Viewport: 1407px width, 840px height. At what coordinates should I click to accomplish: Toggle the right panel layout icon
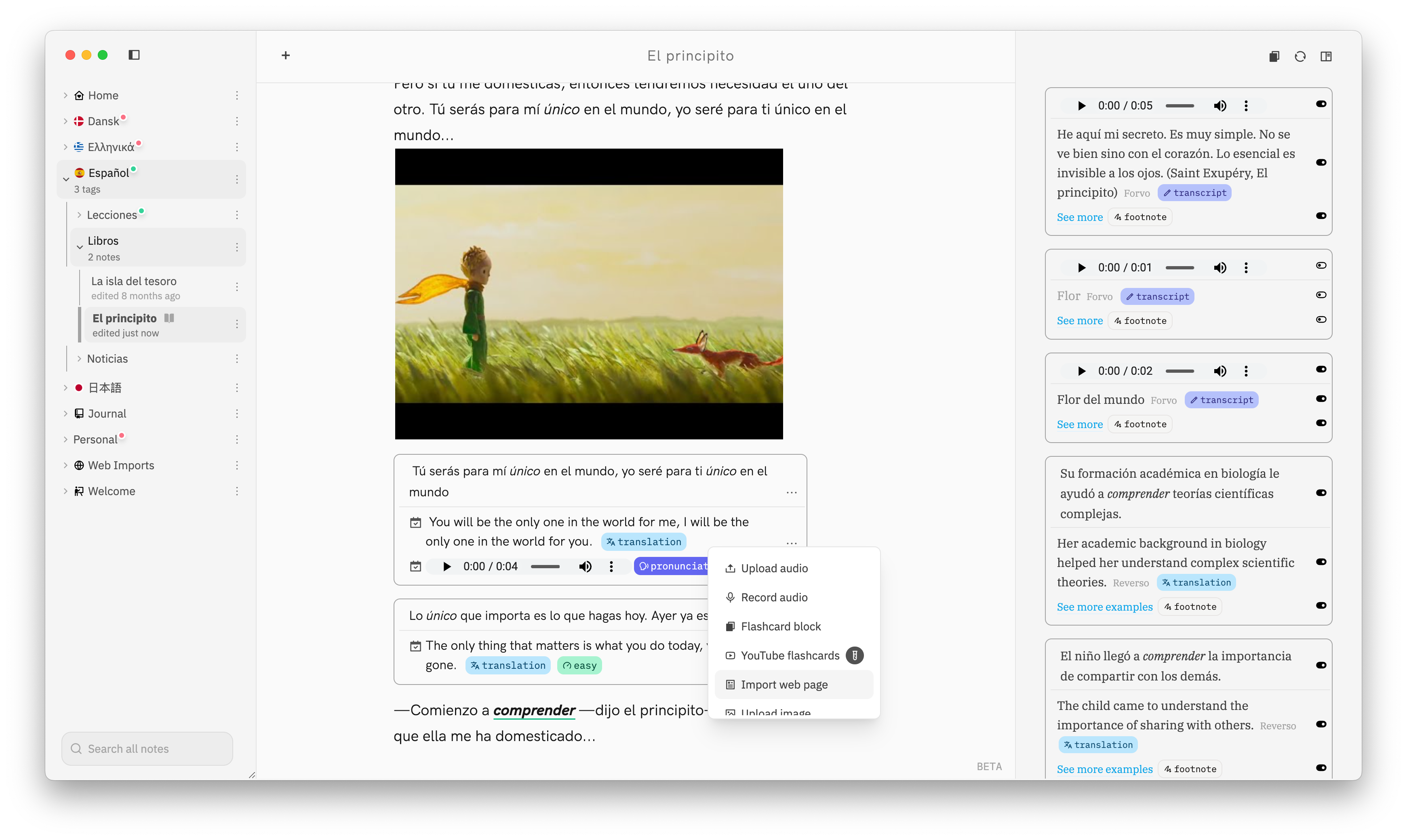point(1326,56)
